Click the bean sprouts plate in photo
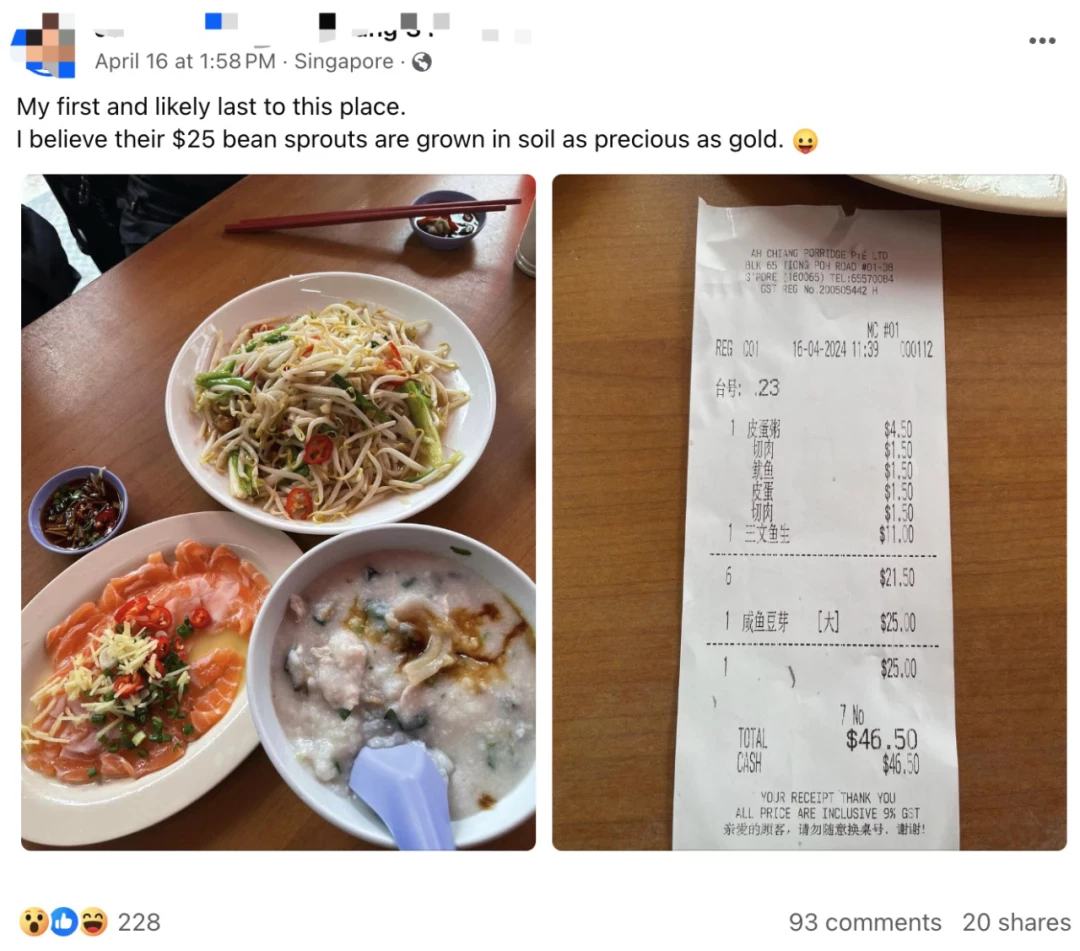The height and width of the screenshot is (951, 1080). point(330,401)
